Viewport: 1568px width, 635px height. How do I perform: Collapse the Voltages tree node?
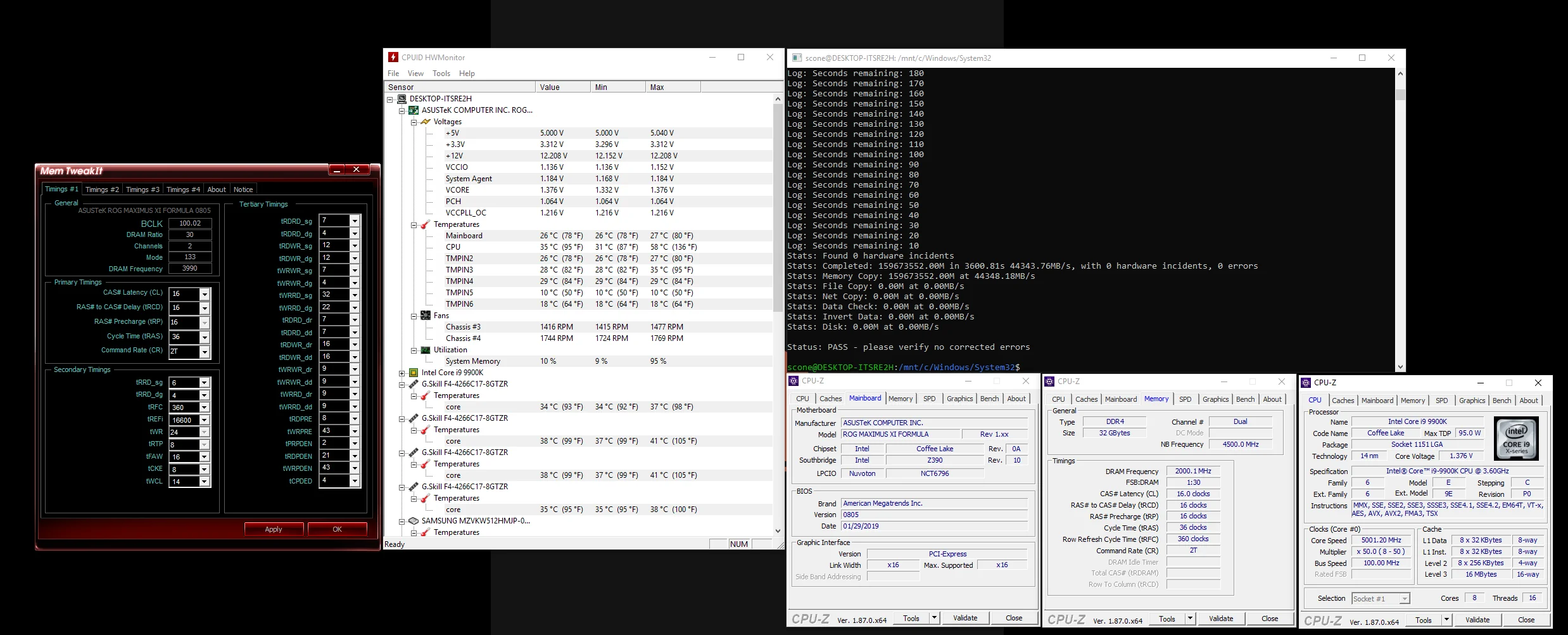(414, 122)
